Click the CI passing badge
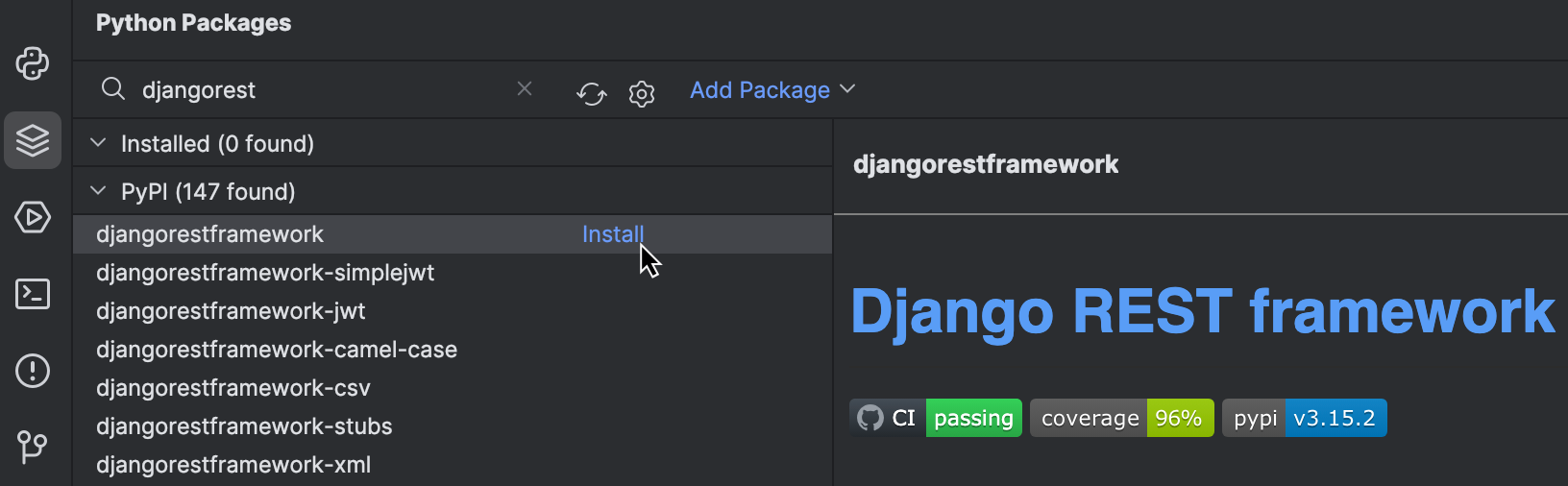This screenshot has width=1568, height=486. (x=935, y=418)
